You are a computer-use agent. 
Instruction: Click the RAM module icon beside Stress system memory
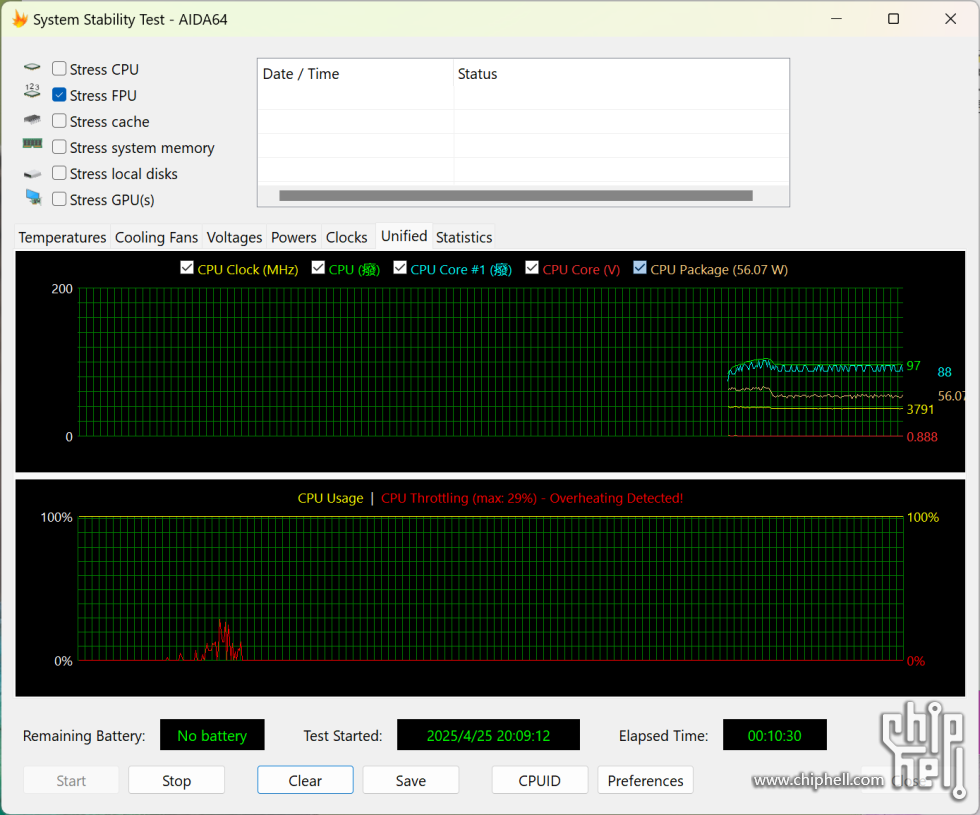pyautogui.click(x=32, y=144)
